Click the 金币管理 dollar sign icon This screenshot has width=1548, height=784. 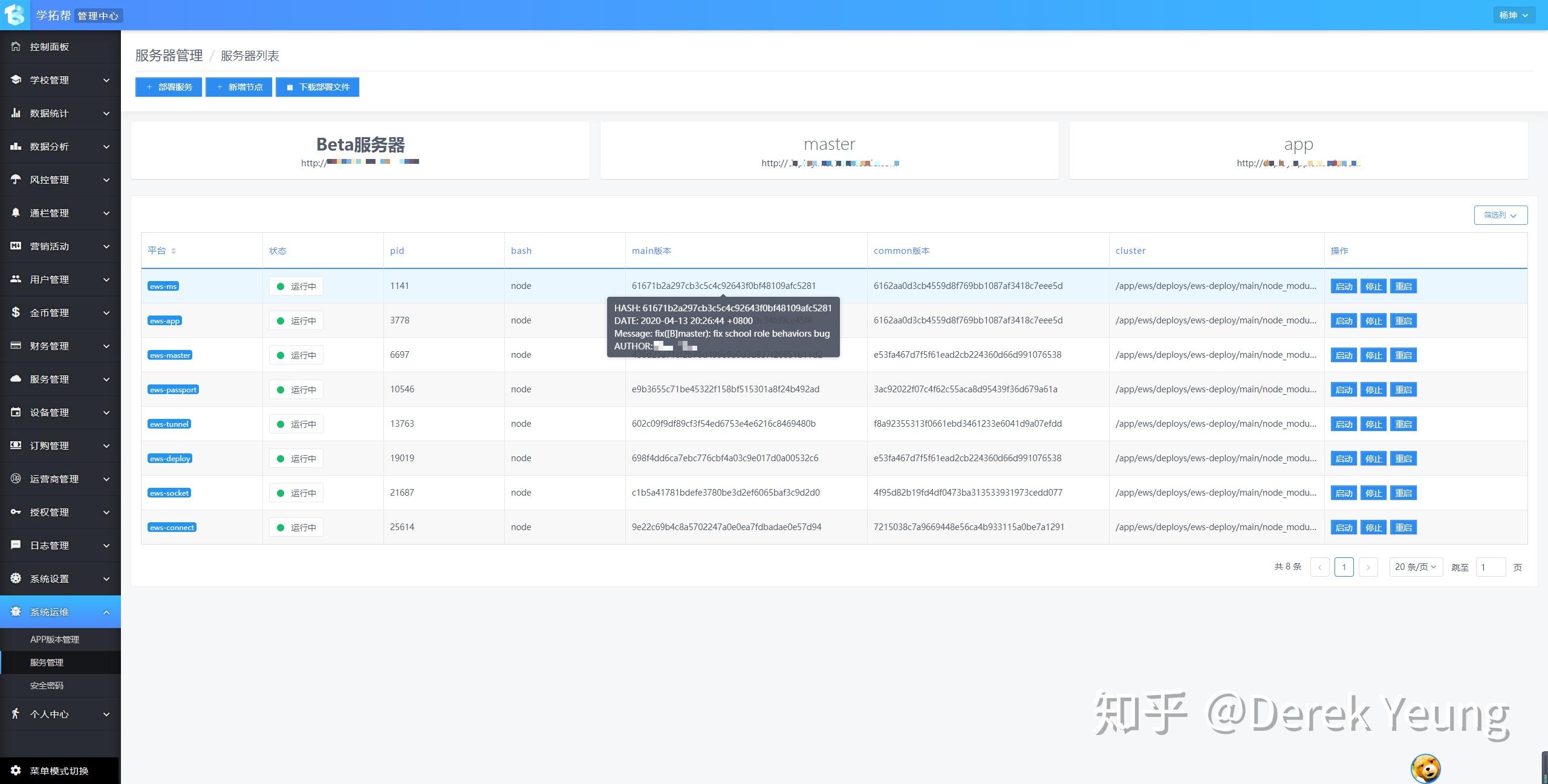point(16,313)
